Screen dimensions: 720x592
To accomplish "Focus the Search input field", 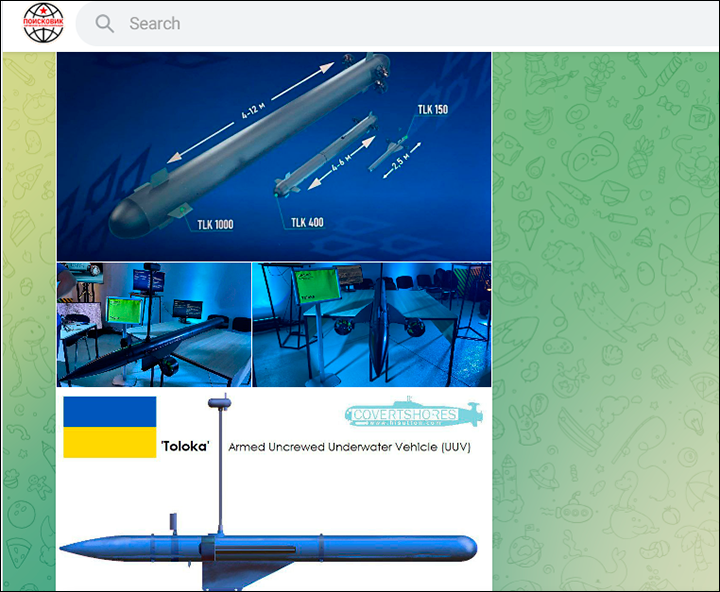I will 400,24.
